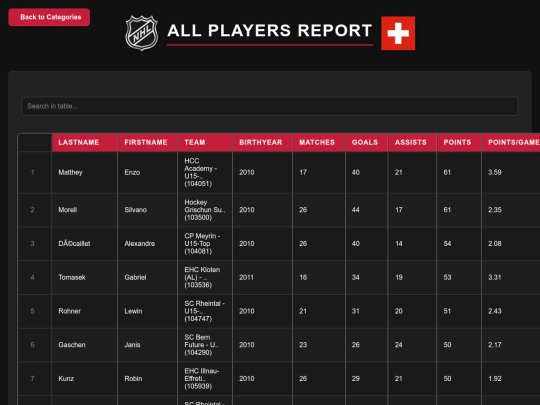The width and height of the screenshot is (540, 405).
Task: Sort by the MATCHES column header
Action: click(x=319, y=143)
